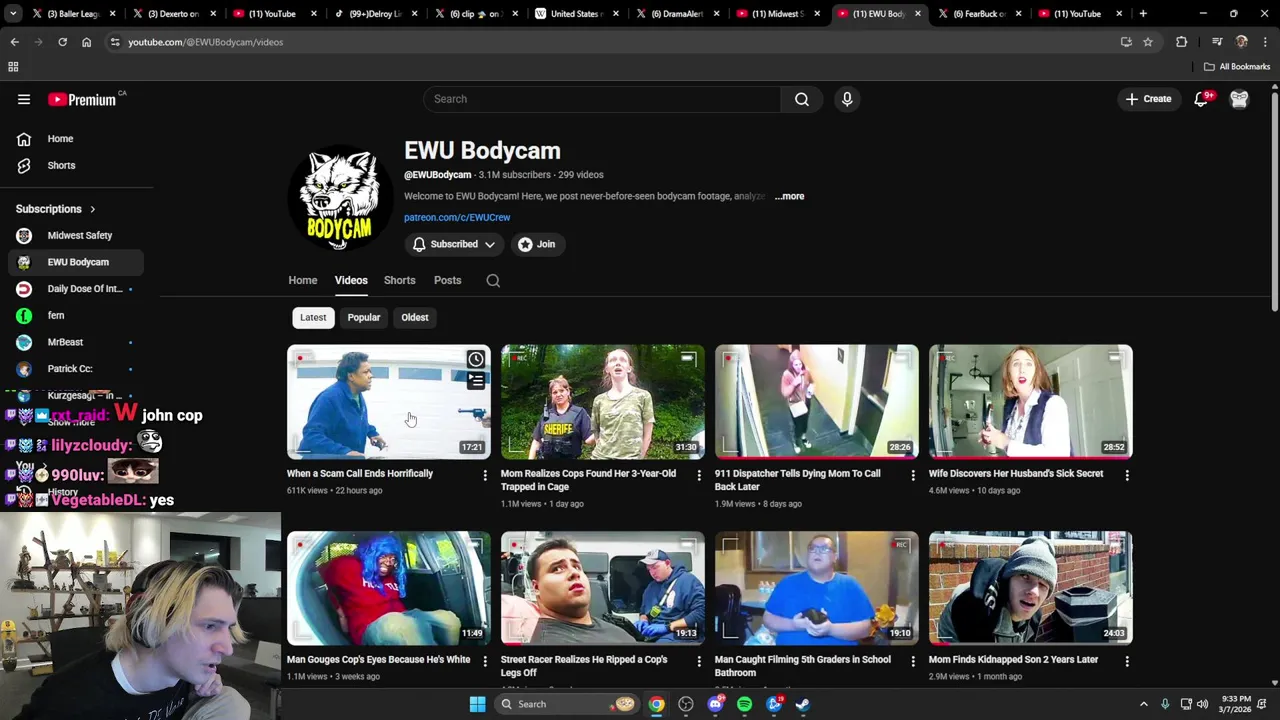Open Daily Dose Of Internet subscription

pyautogui.click(x=76, y=289)
